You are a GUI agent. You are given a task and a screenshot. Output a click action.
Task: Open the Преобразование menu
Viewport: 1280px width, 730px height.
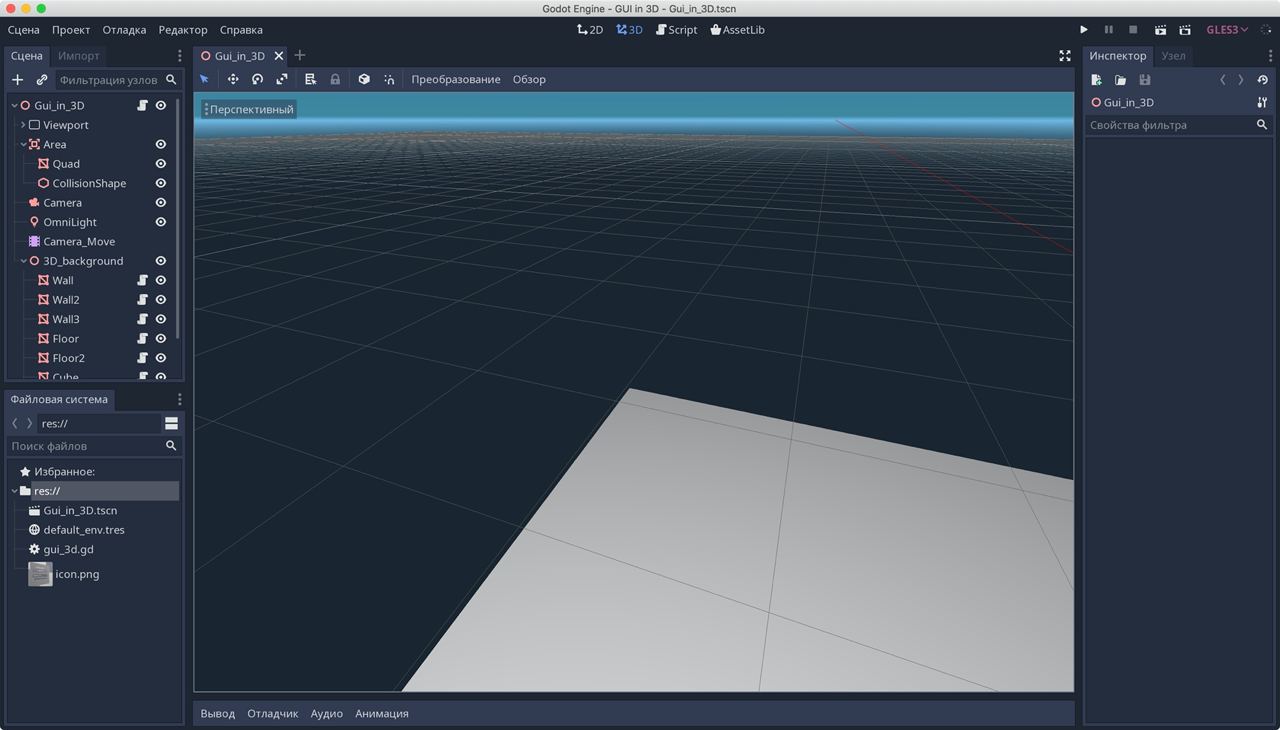click(x=456, y=79)
